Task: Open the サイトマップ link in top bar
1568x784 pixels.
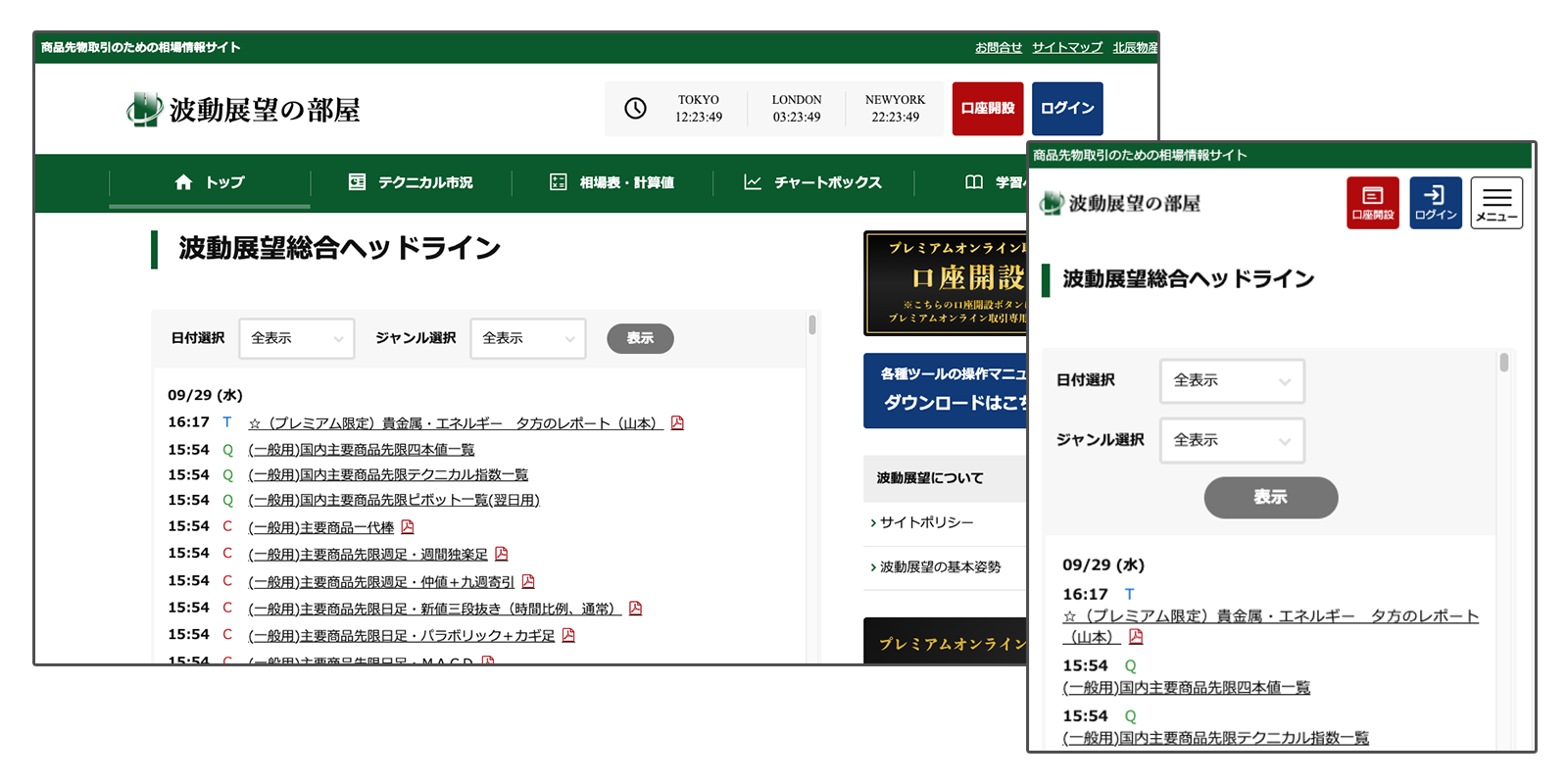Action: tap(1067, 47)
